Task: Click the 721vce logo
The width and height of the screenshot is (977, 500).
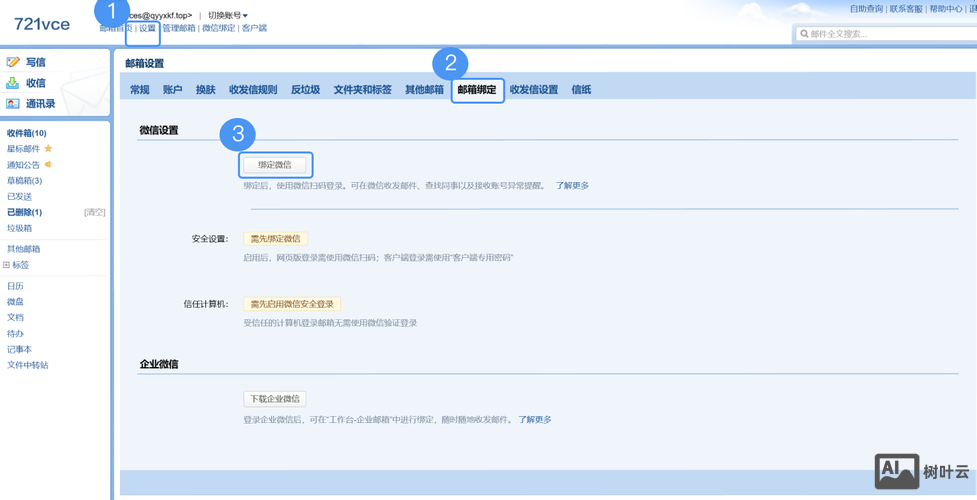Action: pyautogui.click(x=42, y=24)
